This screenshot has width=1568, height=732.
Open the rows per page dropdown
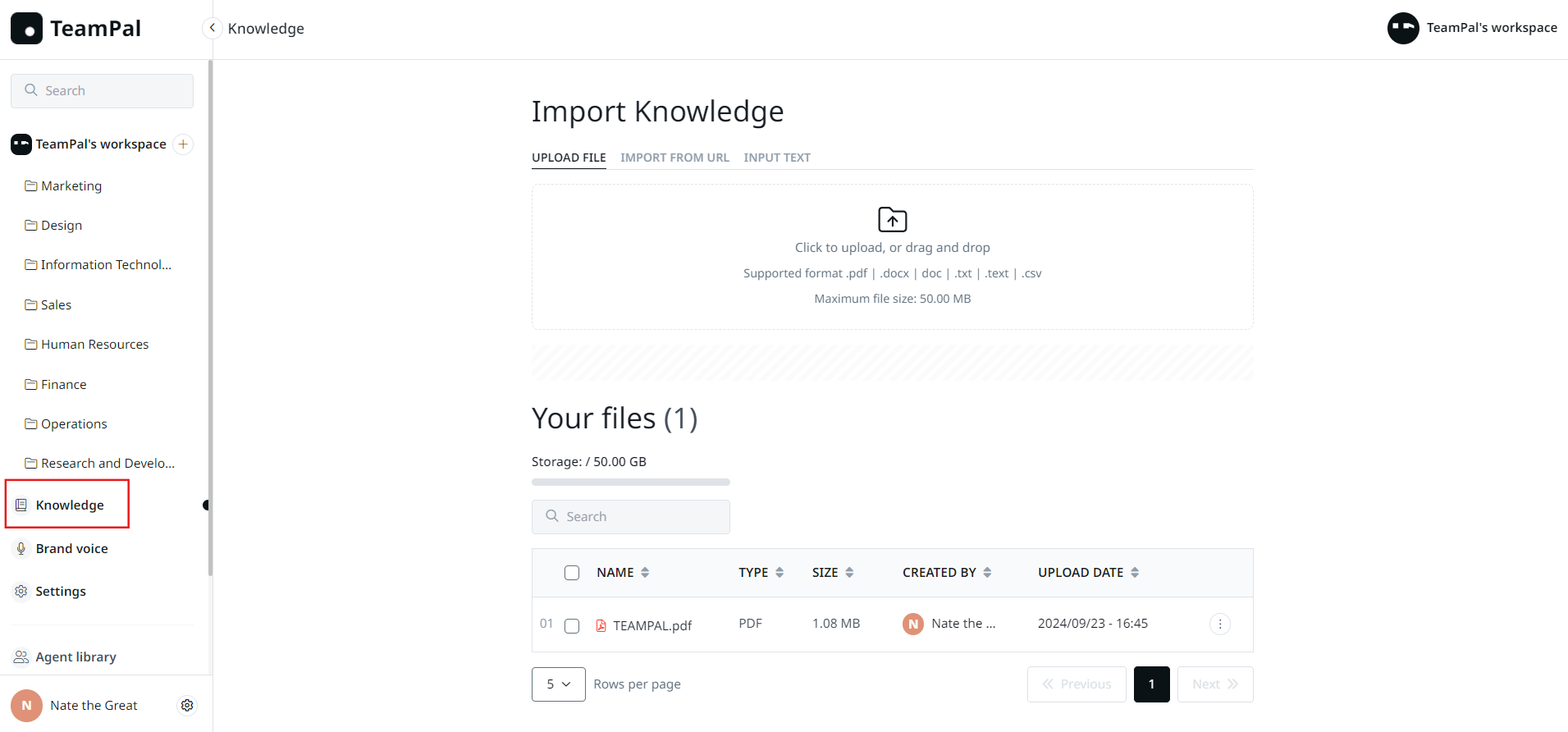(x=559, y=684)
